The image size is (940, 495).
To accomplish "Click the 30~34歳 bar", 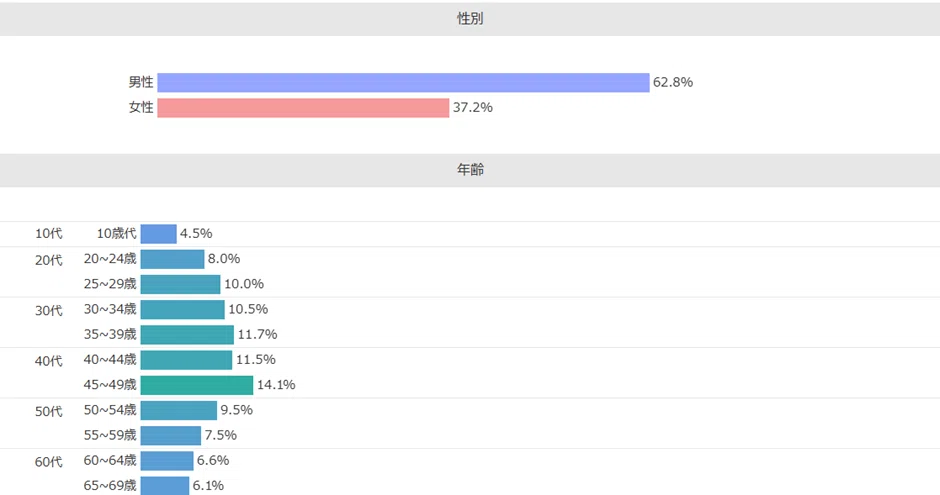I will click(183, 309).
